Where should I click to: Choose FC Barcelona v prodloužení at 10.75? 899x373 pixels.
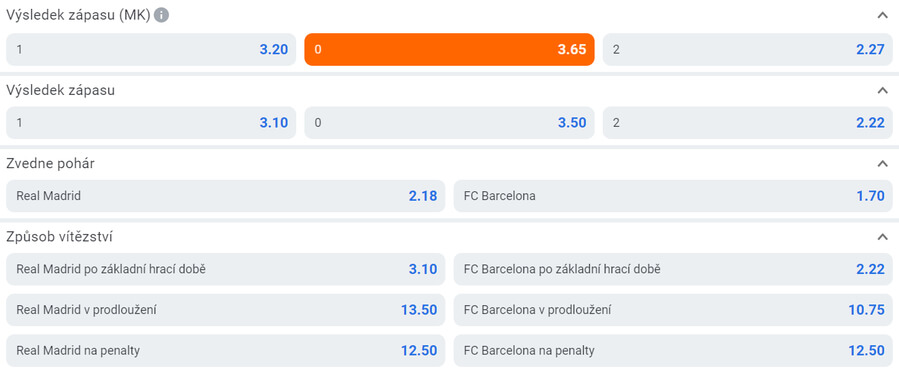click(673, 310)
